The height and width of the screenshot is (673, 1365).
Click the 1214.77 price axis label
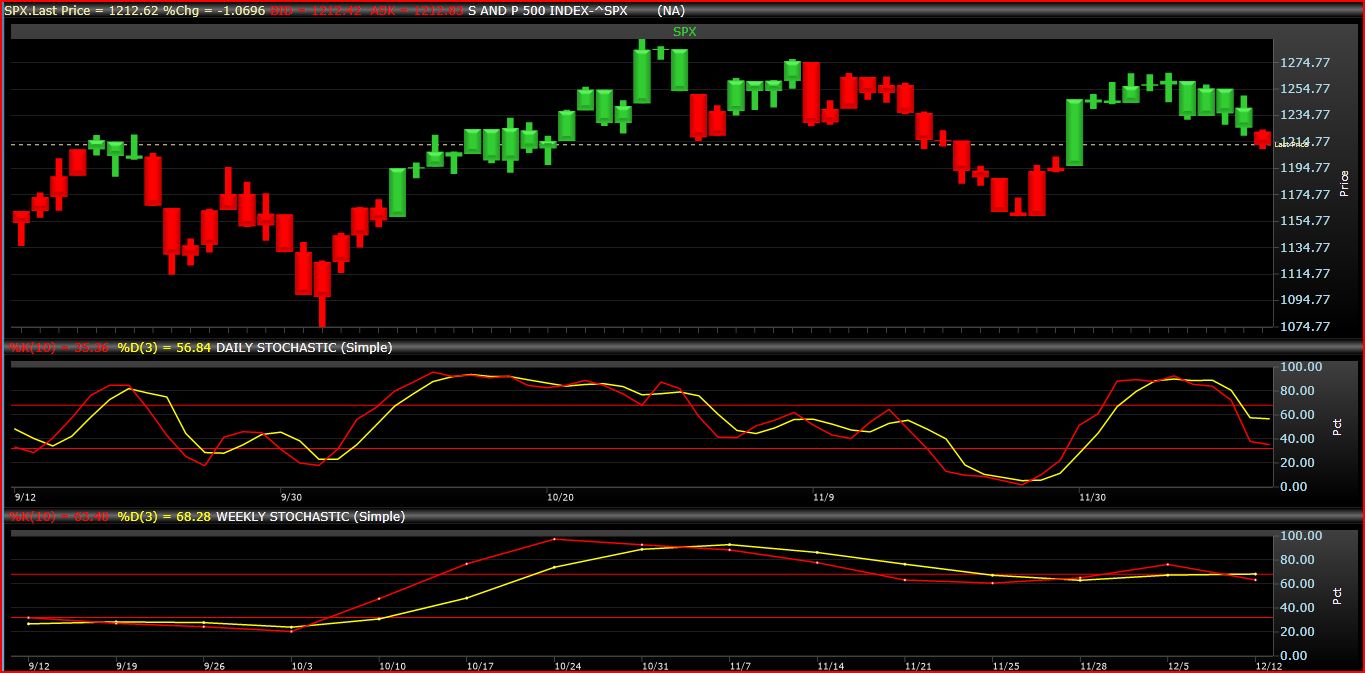(x=1305, y=142)
